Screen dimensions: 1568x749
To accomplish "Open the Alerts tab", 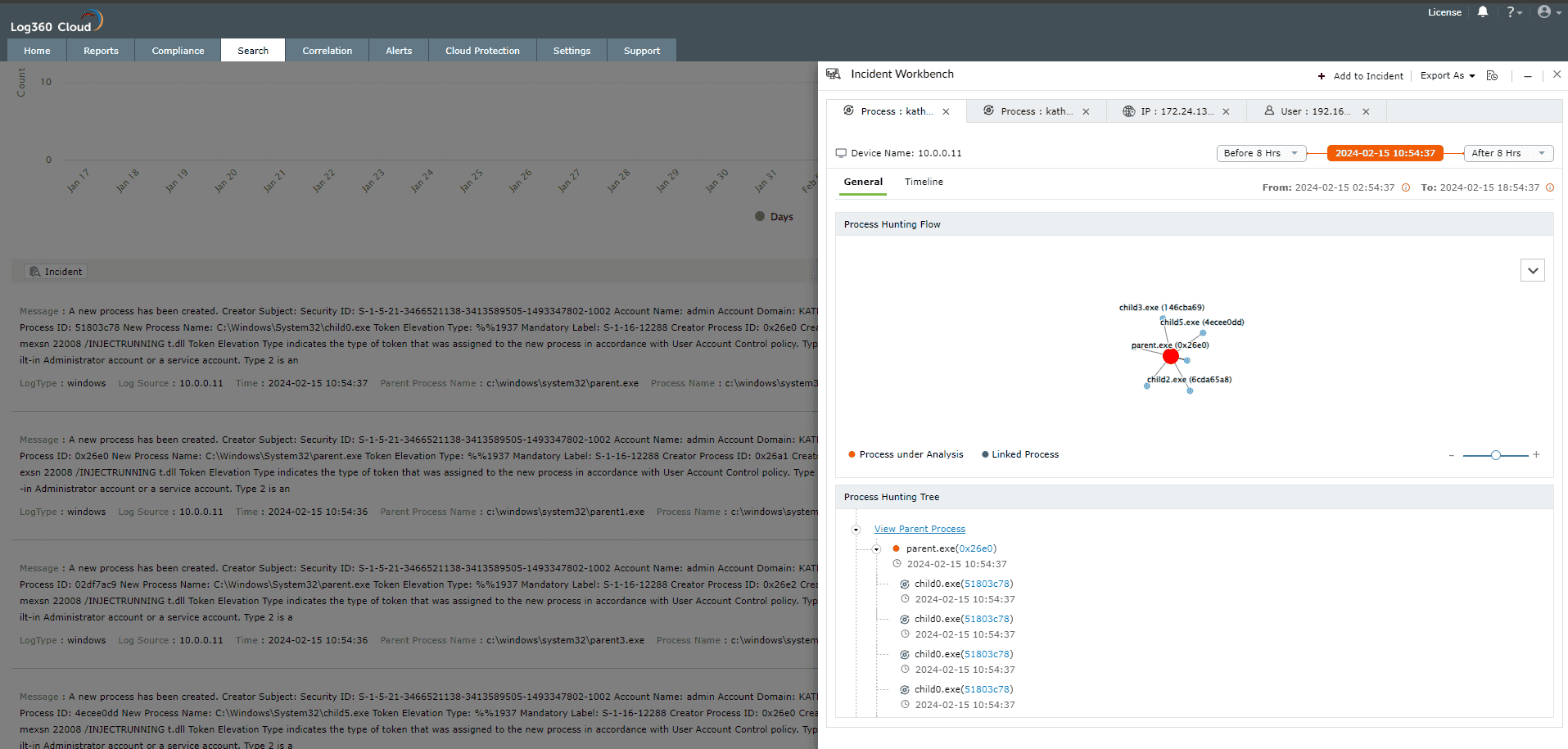I will click(x=399, y=51).
